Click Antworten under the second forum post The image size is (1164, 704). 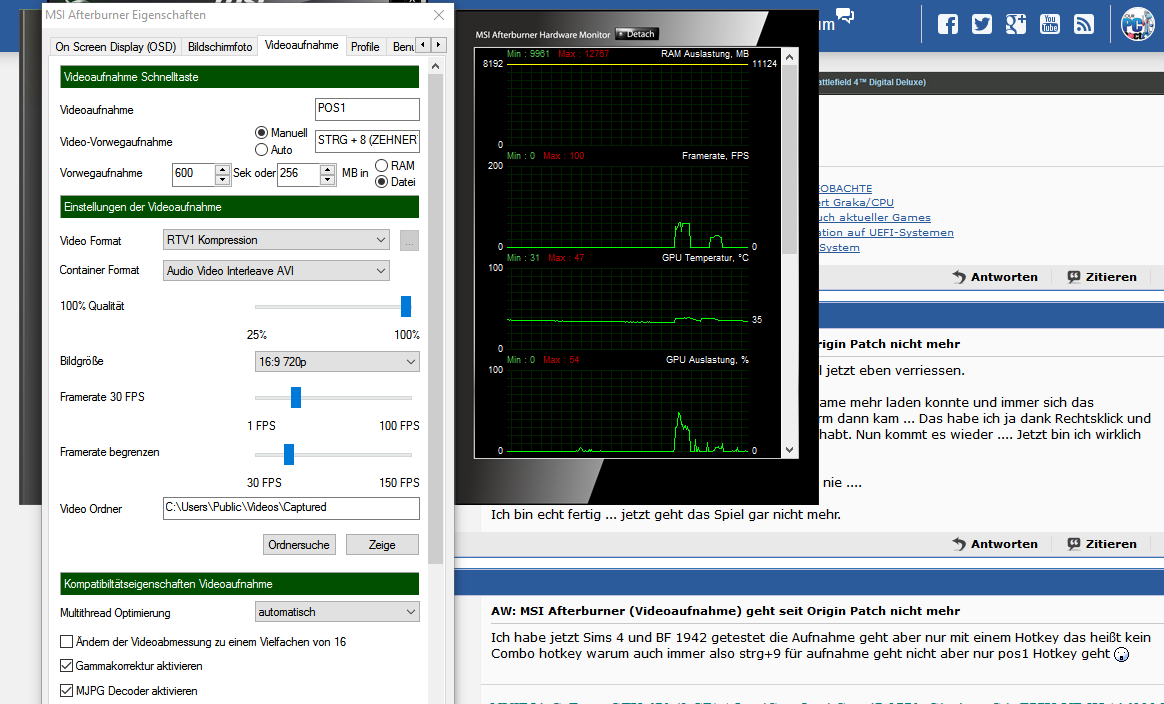pyautogui.click(x=995, y=544)
